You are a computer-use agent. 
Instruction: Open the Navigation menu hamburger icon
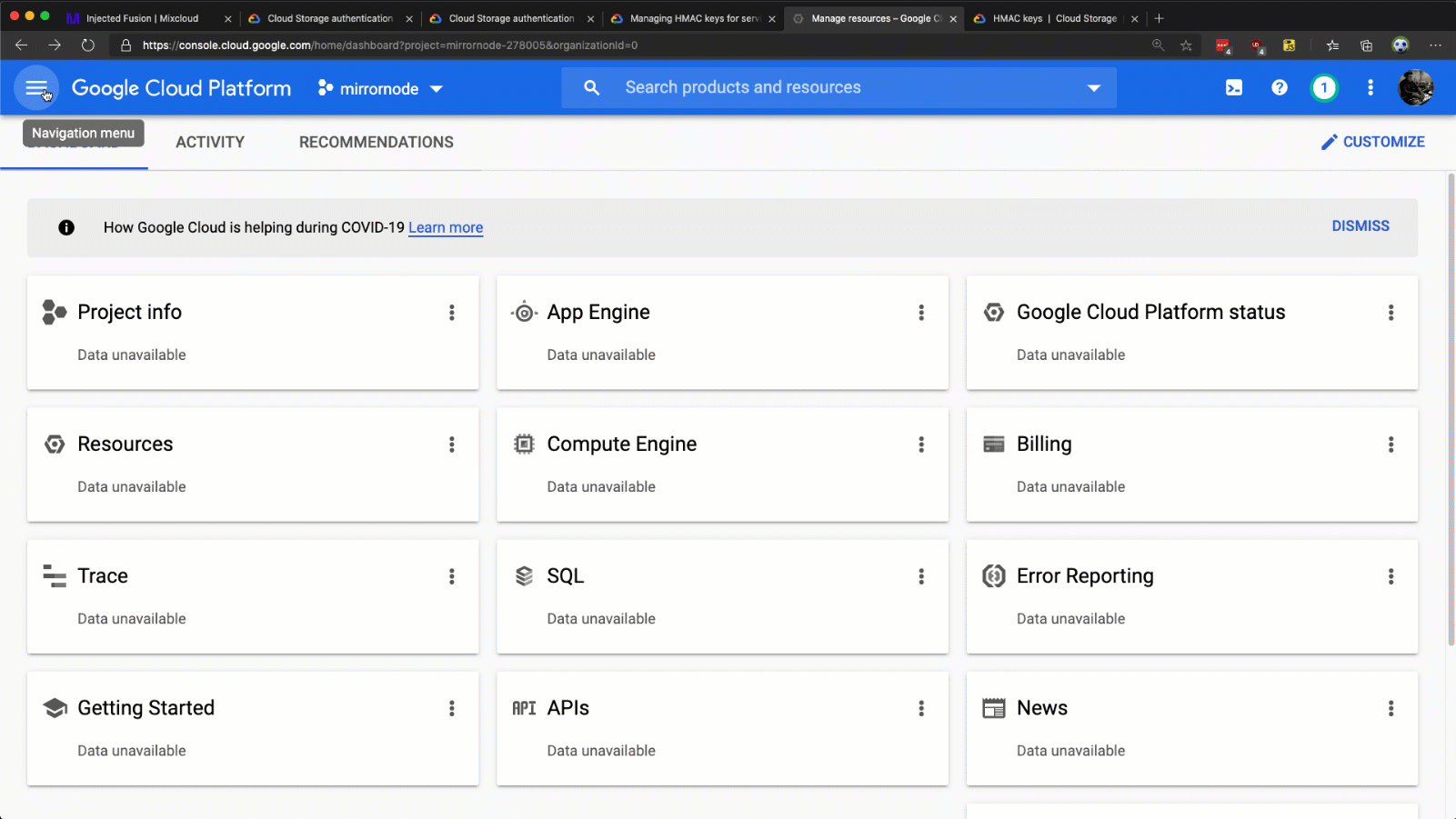36,88
